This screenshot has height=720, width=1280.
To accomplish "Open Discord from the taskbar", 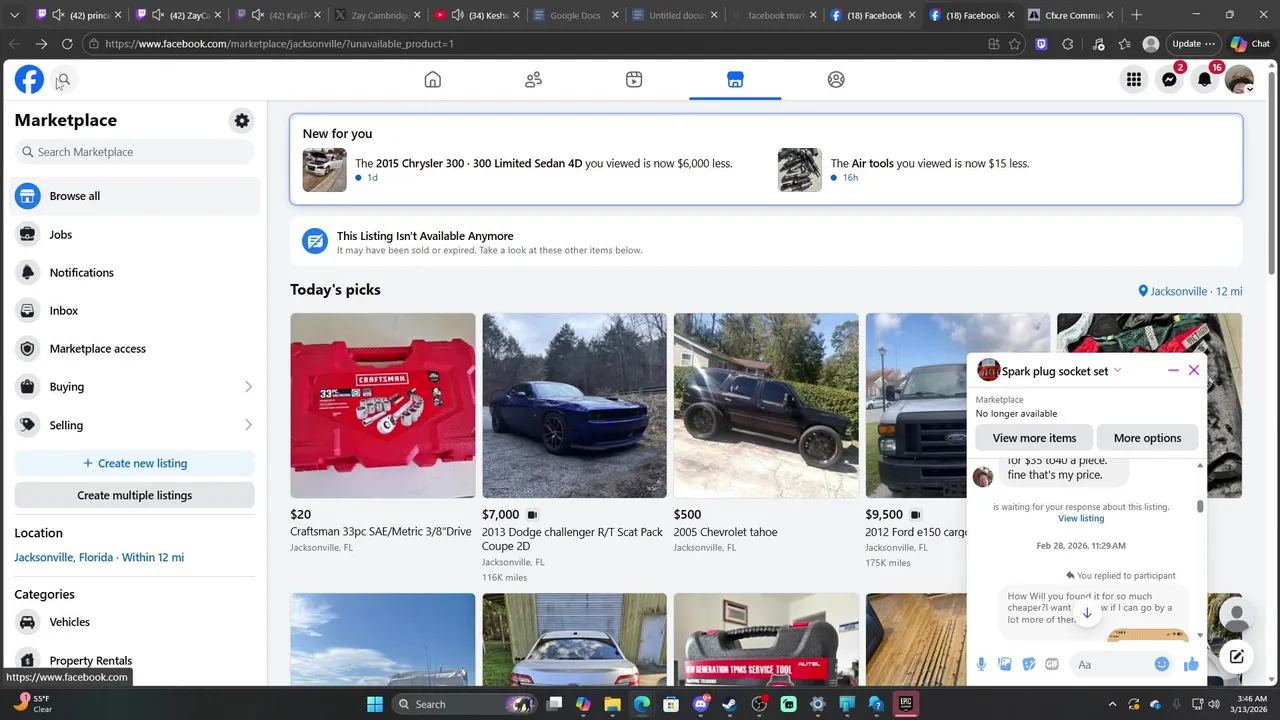I will [700, 704].
